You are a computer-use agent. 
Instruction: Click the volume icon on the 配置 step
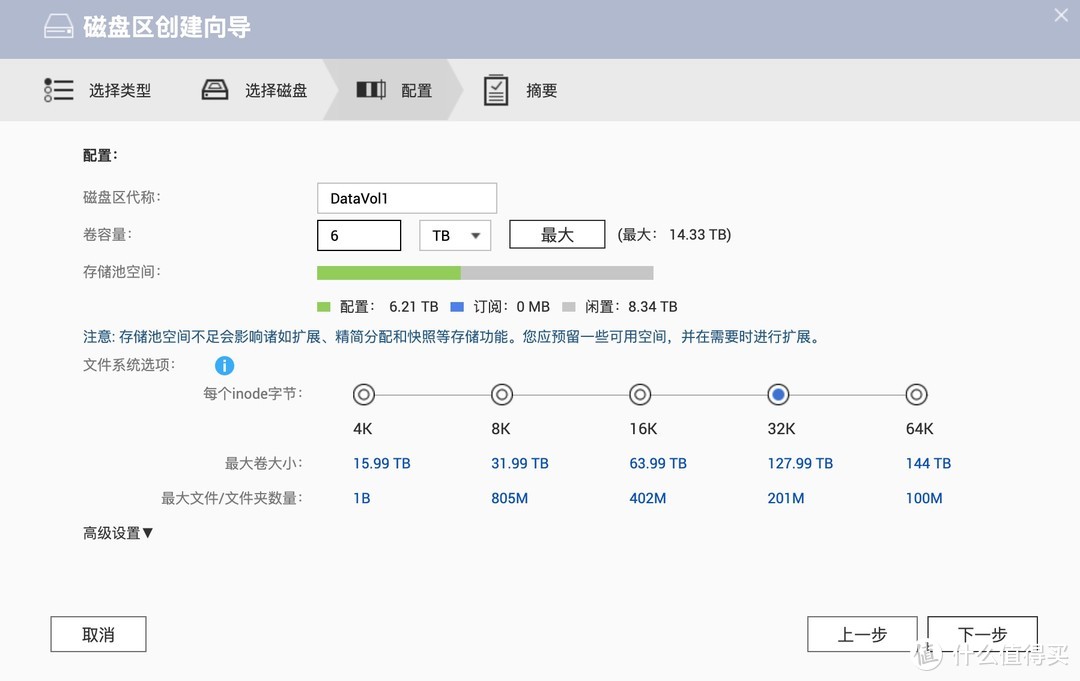pos(370,89)
